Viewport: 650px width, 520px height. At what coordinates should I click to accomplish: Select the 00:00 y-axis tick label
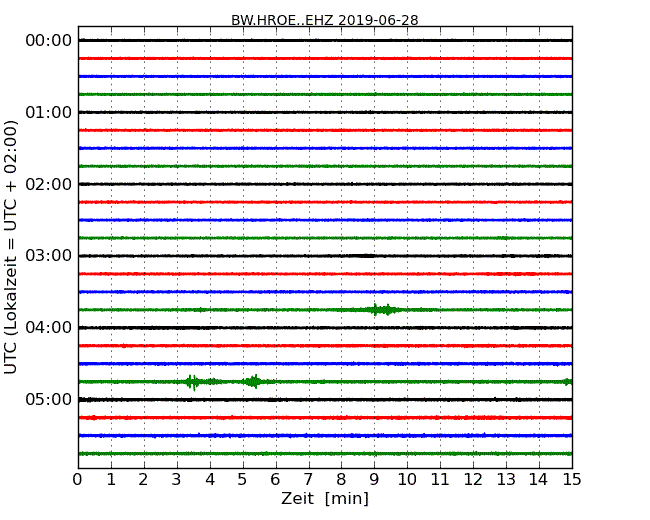[49, 41]
